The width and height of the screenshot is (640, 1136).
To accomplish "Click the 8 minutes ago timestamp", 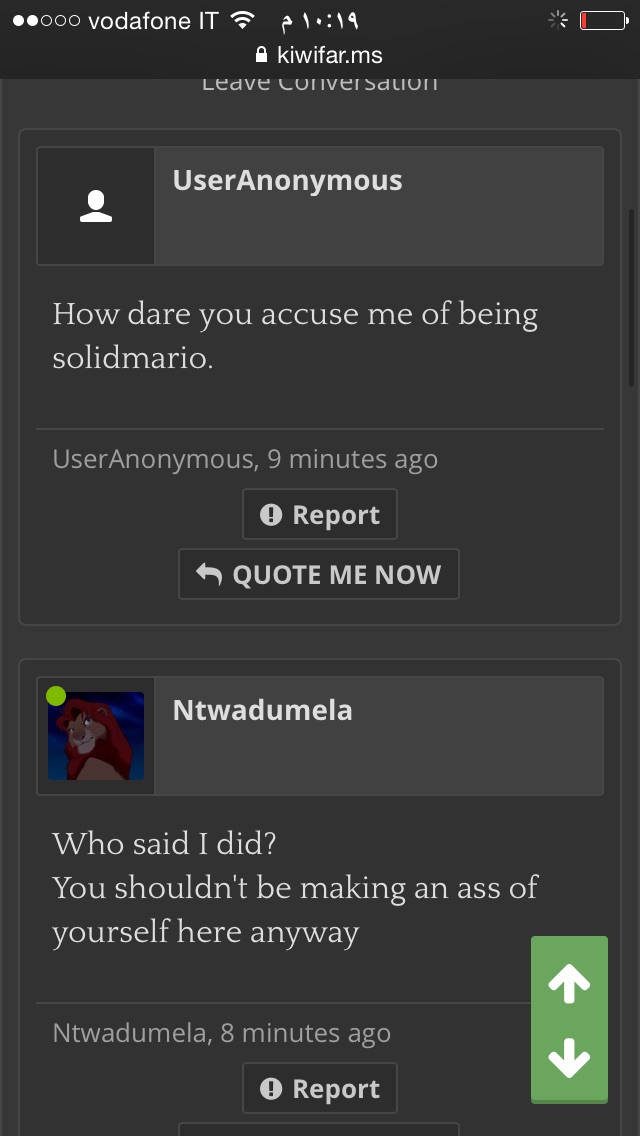I will [x=305, y=1033].
